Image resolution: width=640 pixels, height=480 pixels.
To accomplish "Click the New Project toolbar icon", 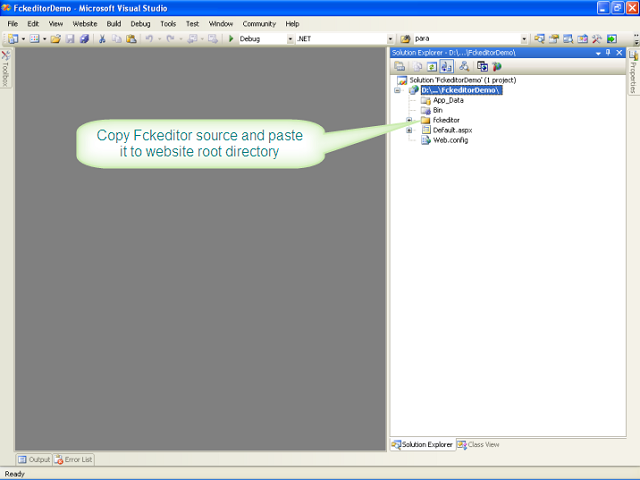I will pyautogui.click(x=13, y=39).
